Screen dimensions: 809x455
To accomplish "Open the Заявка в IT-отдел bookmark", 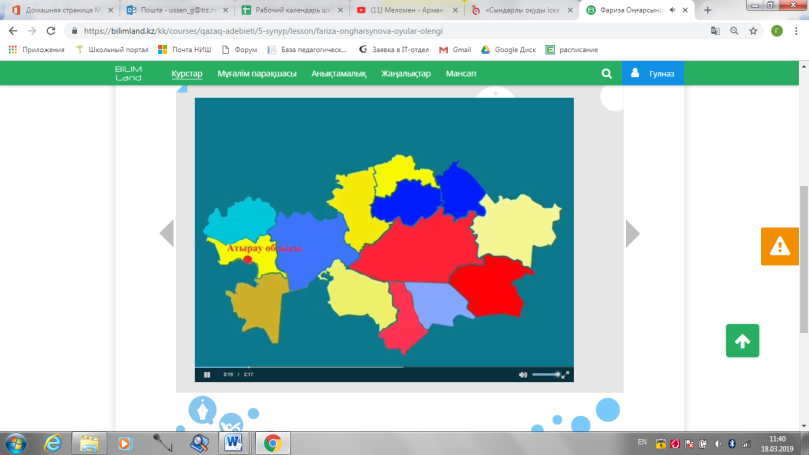I will pyautogui.click(x=394, y=50).
